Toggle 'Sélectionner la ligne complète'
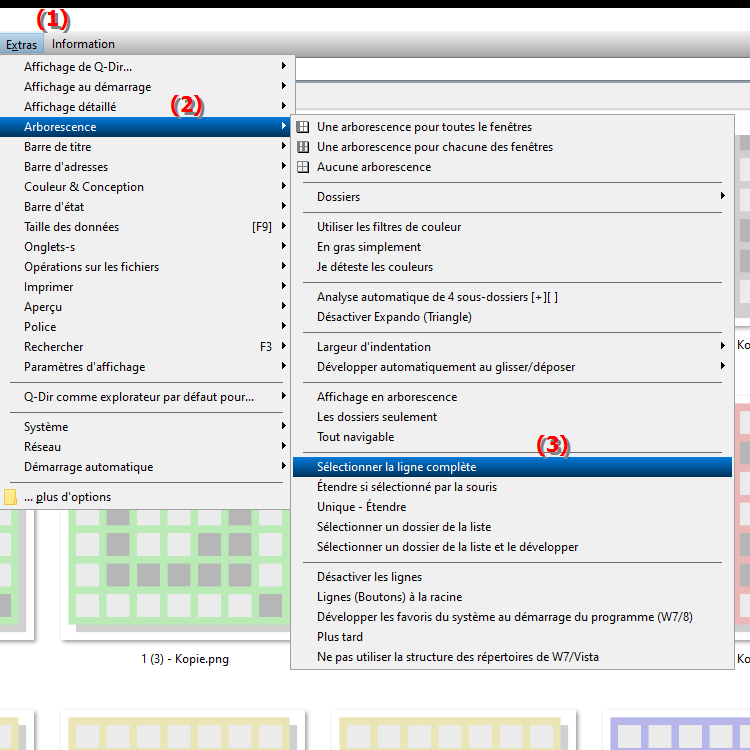750x750 pixels. (512, 467)
